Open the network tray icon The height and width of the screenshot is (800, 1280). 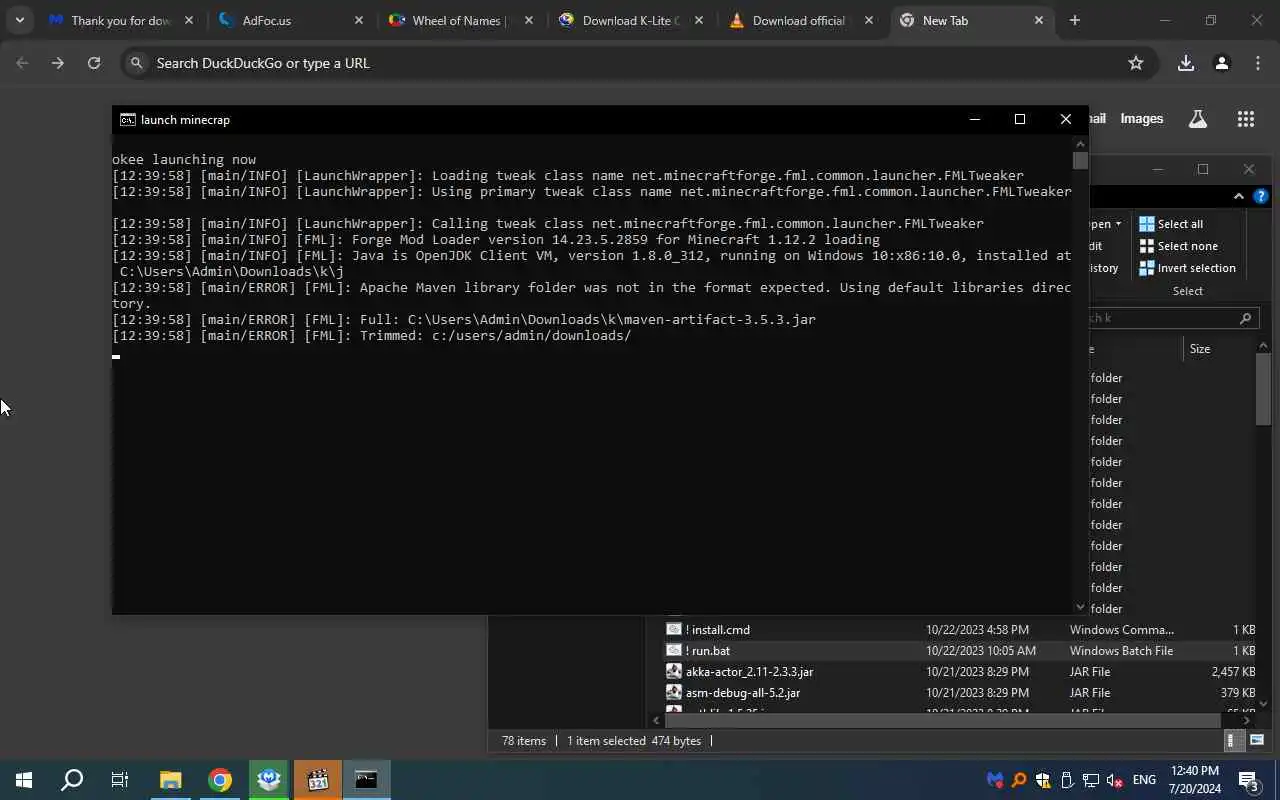[x=1091, y=780]
